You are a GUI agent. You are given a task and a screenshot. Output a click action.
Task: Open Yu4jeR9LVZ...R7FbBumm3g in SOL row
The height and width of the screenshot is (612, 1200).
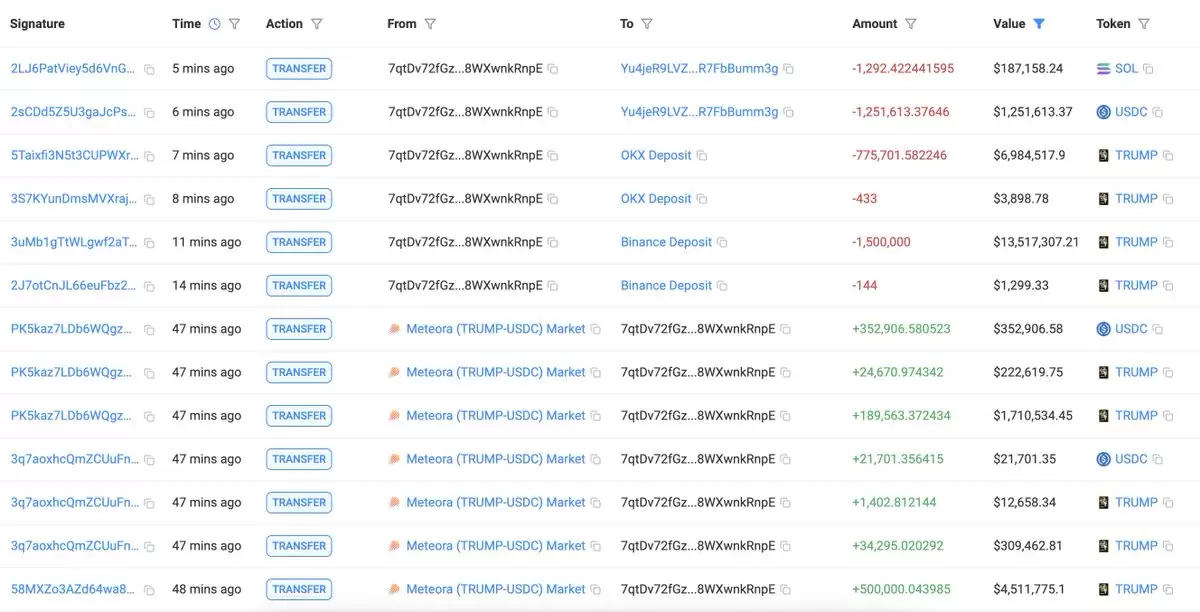(x=699, y=68)
